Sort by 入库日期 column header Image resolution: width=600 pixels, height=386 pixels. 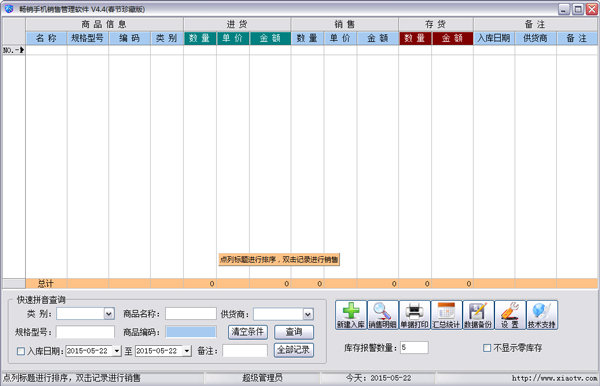pos(494,38)
